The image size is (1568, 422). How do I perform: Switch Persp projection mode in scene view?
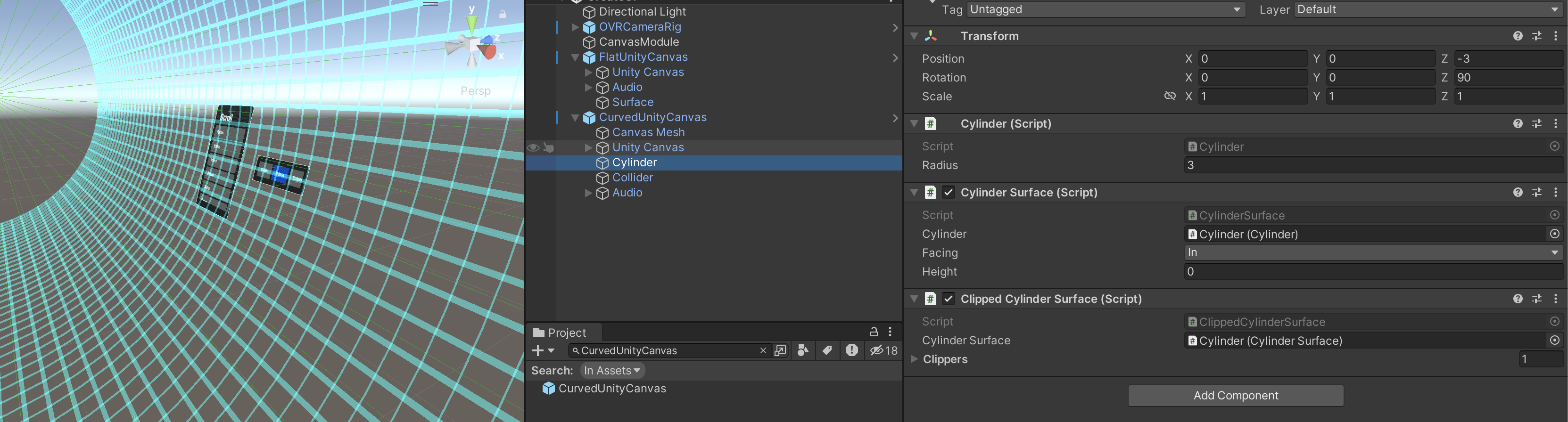tap(475, 90)
